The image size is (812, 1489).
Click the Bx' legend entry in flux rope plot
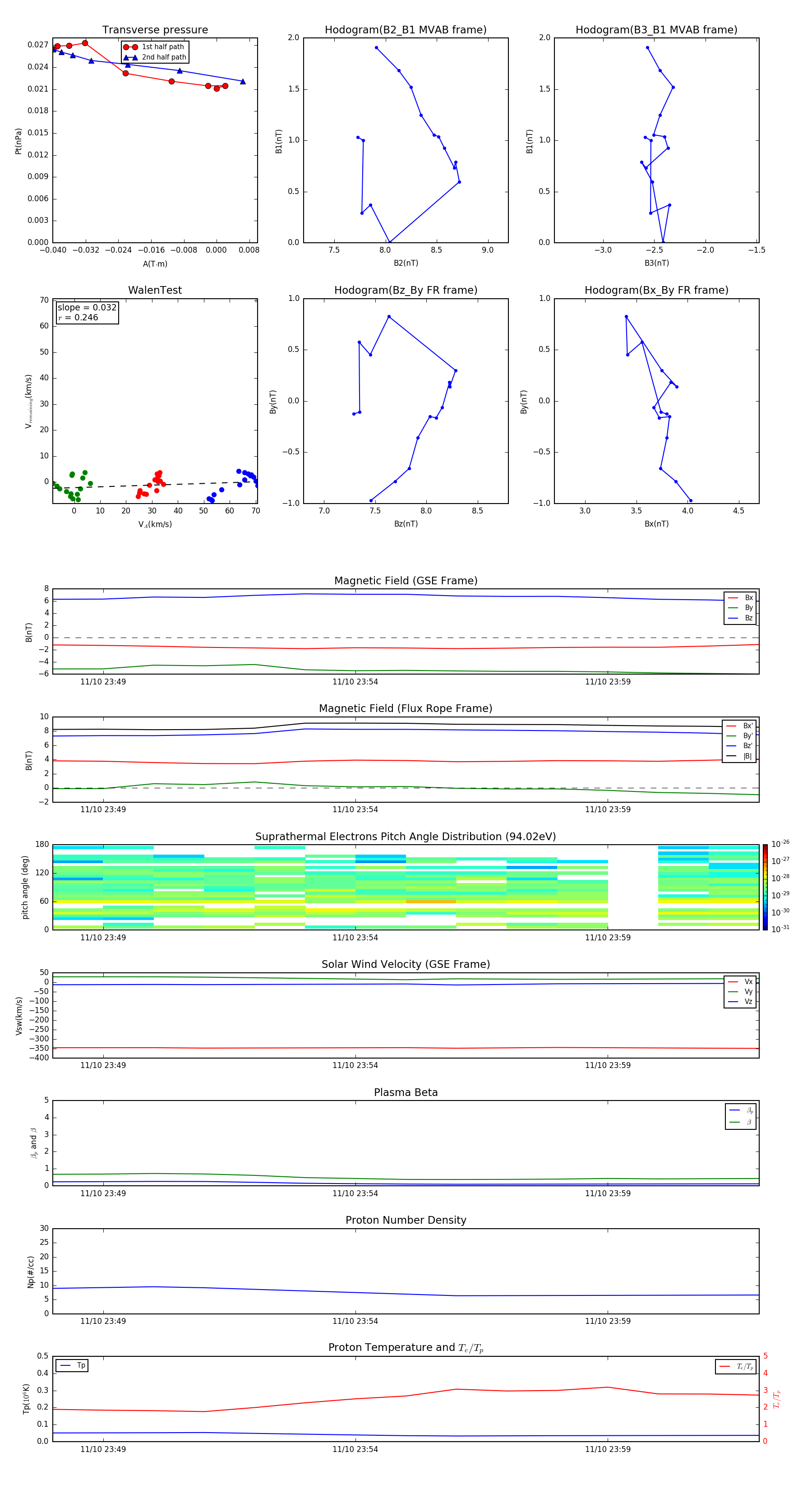(x=740, y=726)
